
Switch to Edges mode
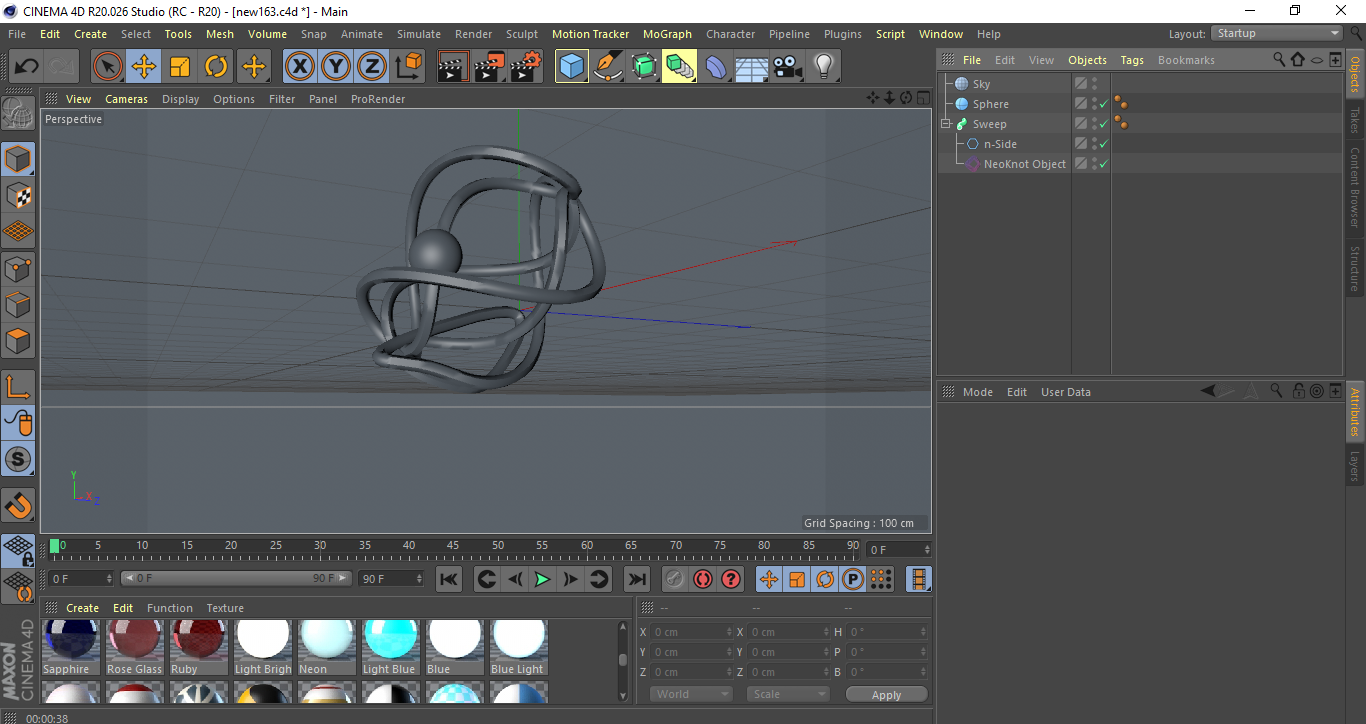pos(18,304)
